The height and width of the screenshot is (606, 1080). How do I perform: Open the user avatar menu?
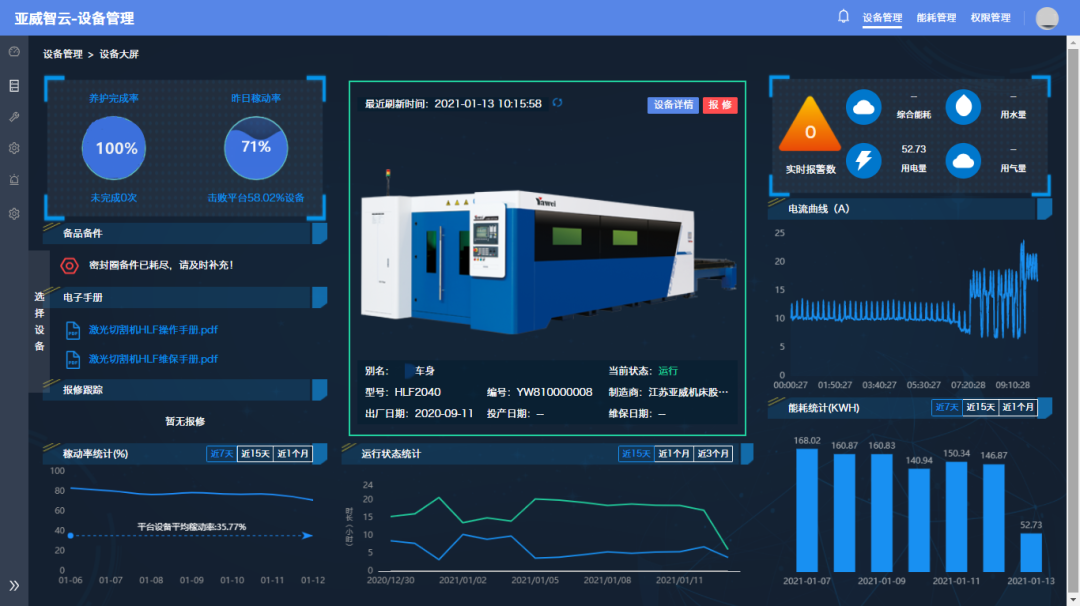1046,18
